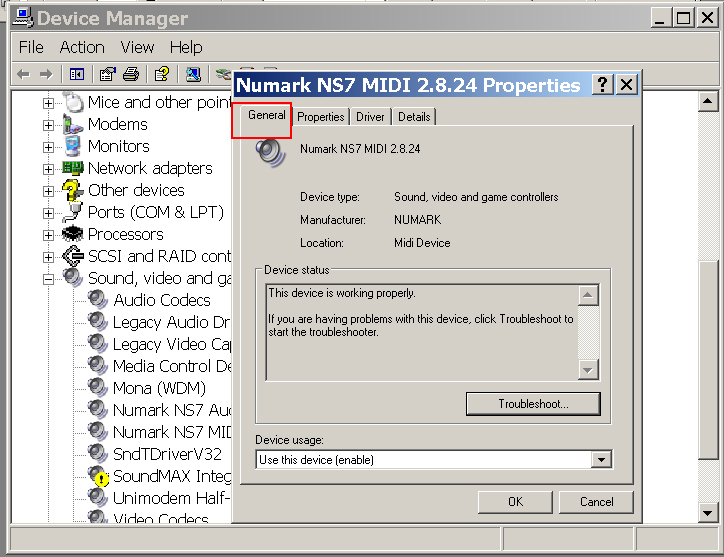Click the Sound, video and game category speaker icon
Image resolution: width=724 pixels, height=557 pixels.
[73, 278]
